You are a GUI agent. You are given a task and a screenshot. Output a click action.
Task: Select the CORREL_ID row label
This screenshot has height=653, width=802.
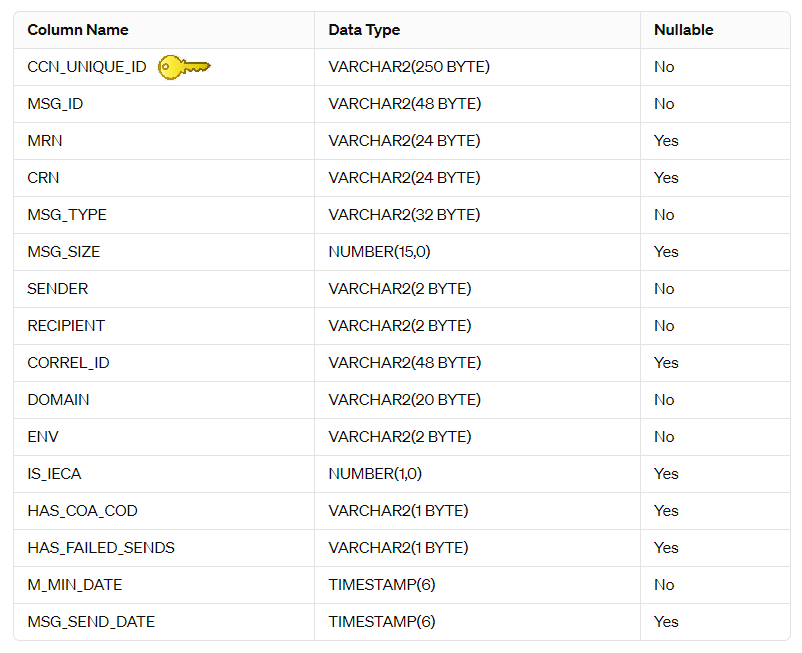tap(69, 363)
